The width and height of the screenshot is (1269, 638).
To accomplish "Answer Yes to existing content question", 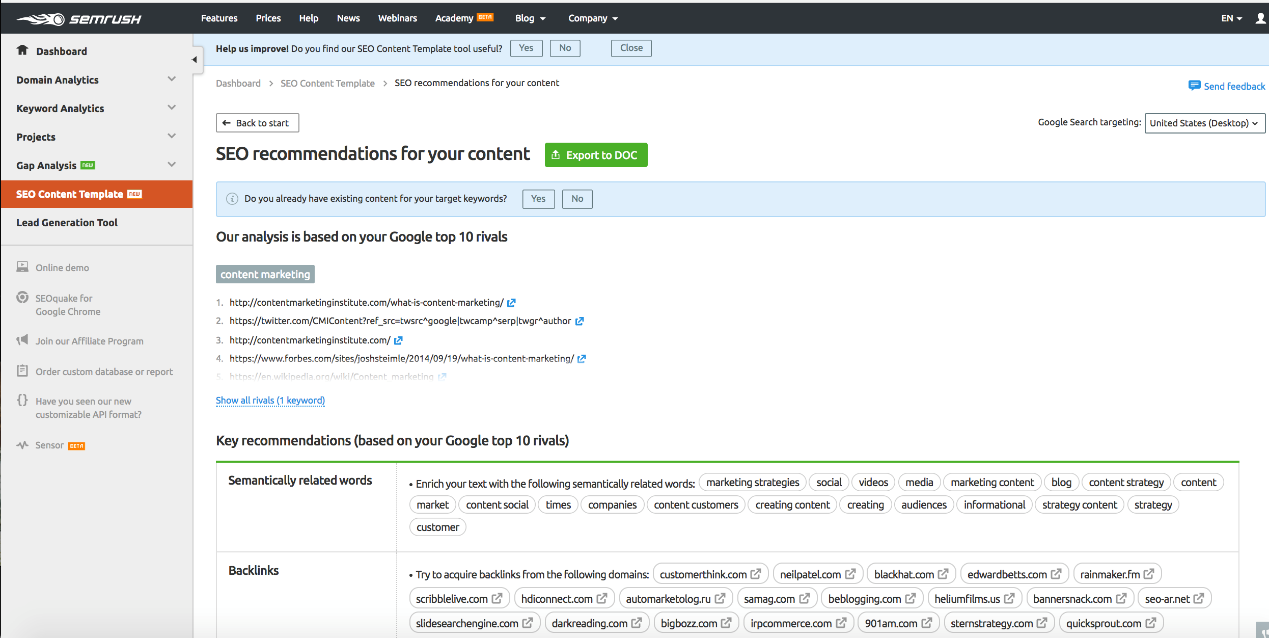I will [x=538, y=199].
